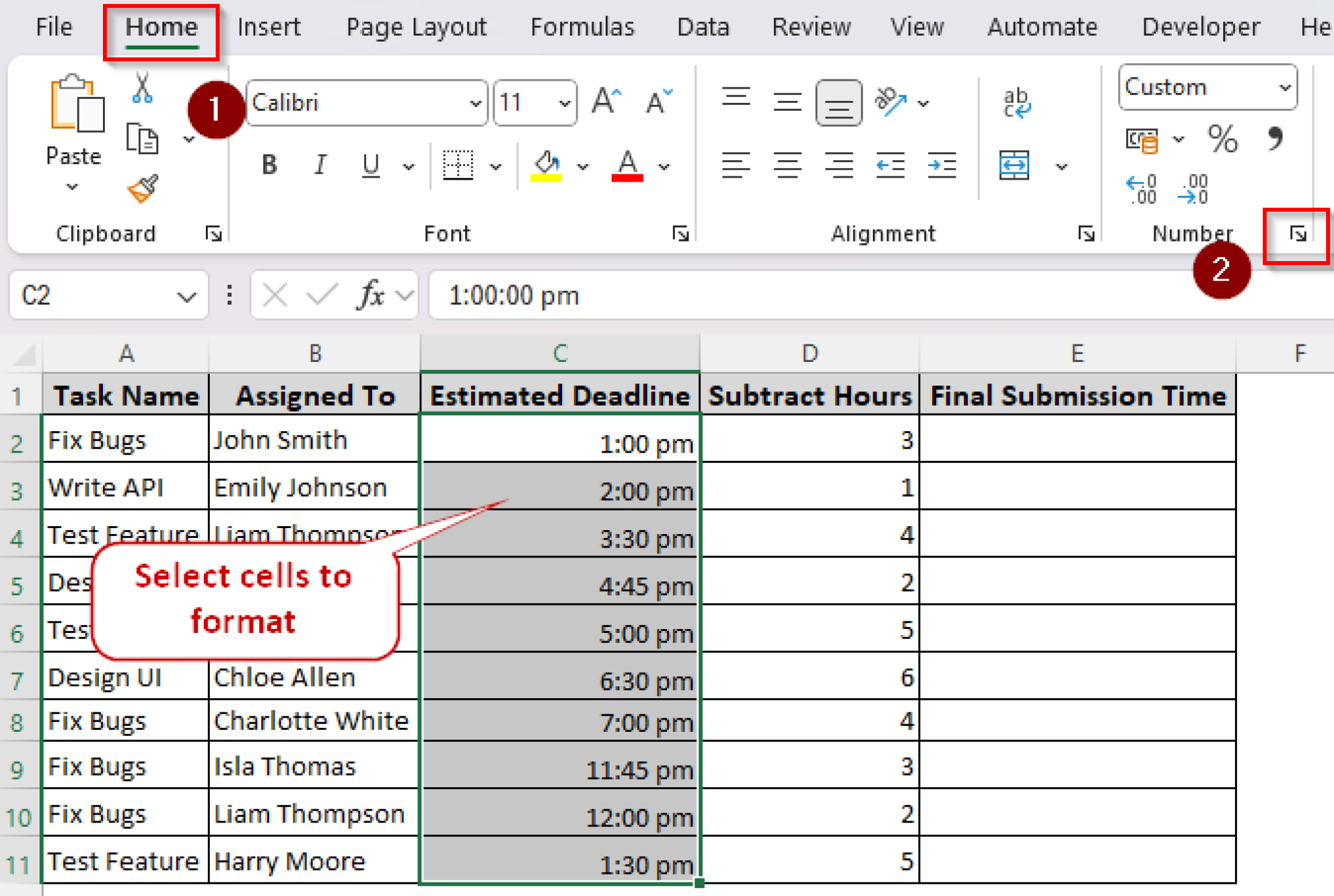Viewport: 1334px width, 896px height.
Task: Apply Percent Style number formatting
Action: [x=1223, y=138]
